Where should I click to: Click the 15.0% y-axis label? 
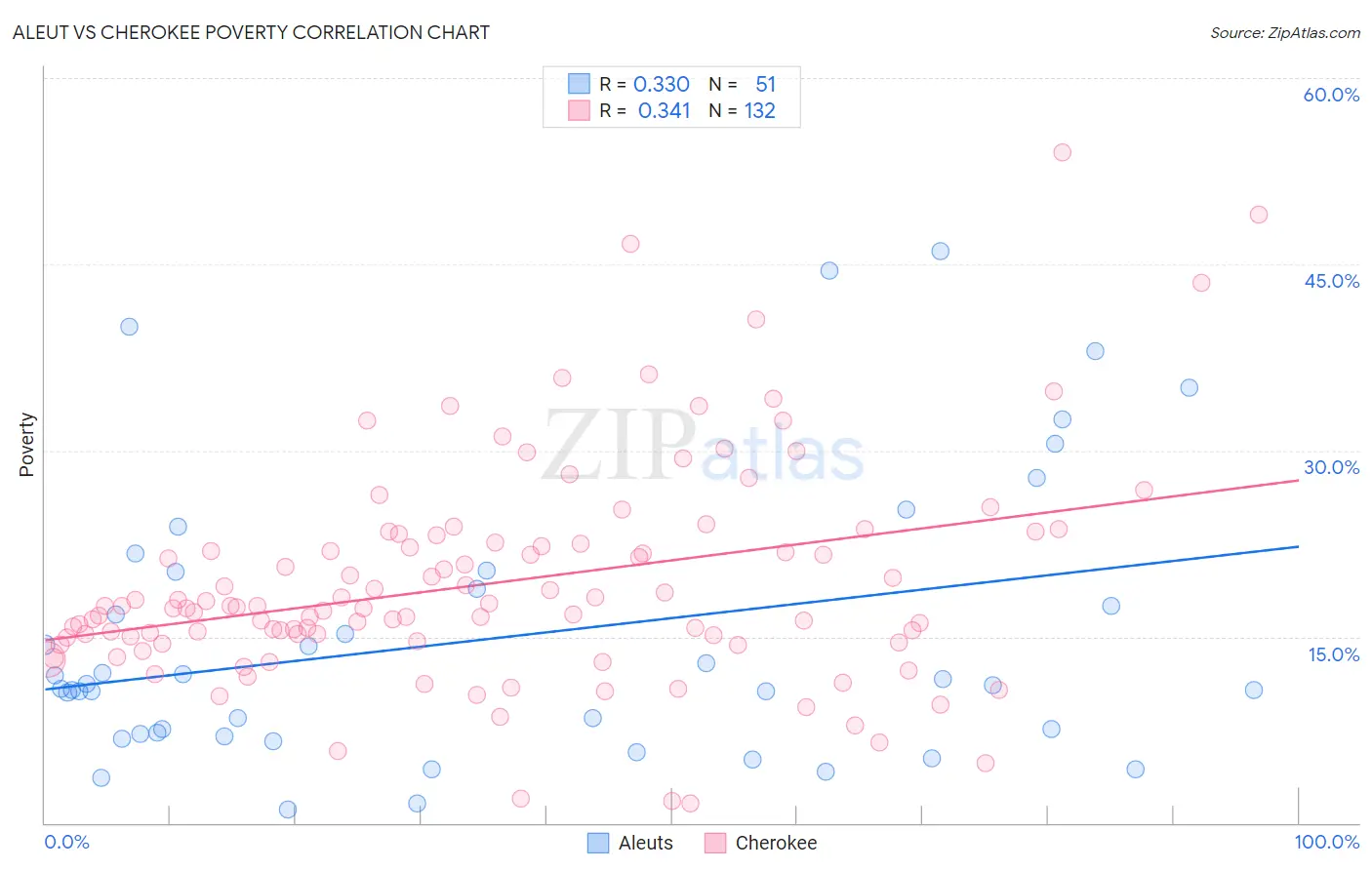click(1333, 654)
